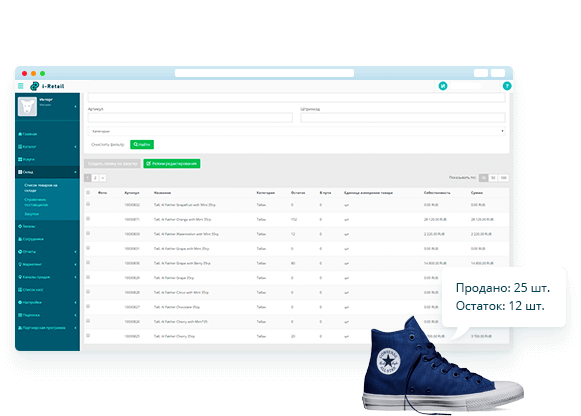
Task: Open Список товаров на складе
Action: coord(41,187)
